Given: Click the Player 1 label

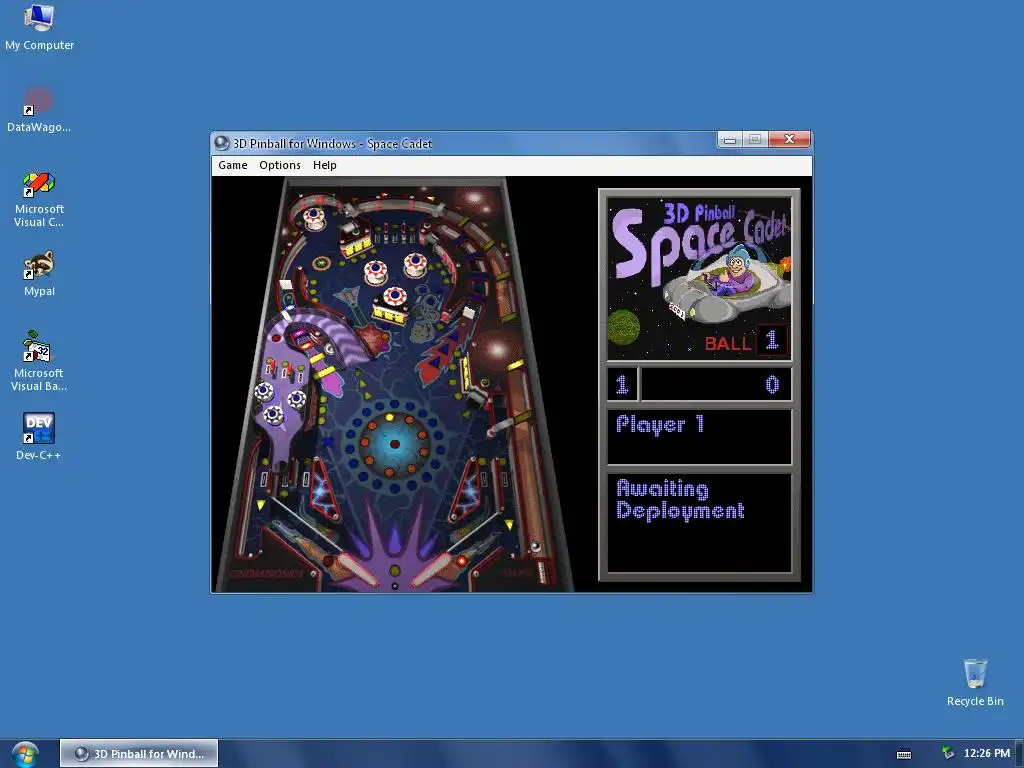Looking at the screenshot, I should pyautogui.click(x=660, y=424).
